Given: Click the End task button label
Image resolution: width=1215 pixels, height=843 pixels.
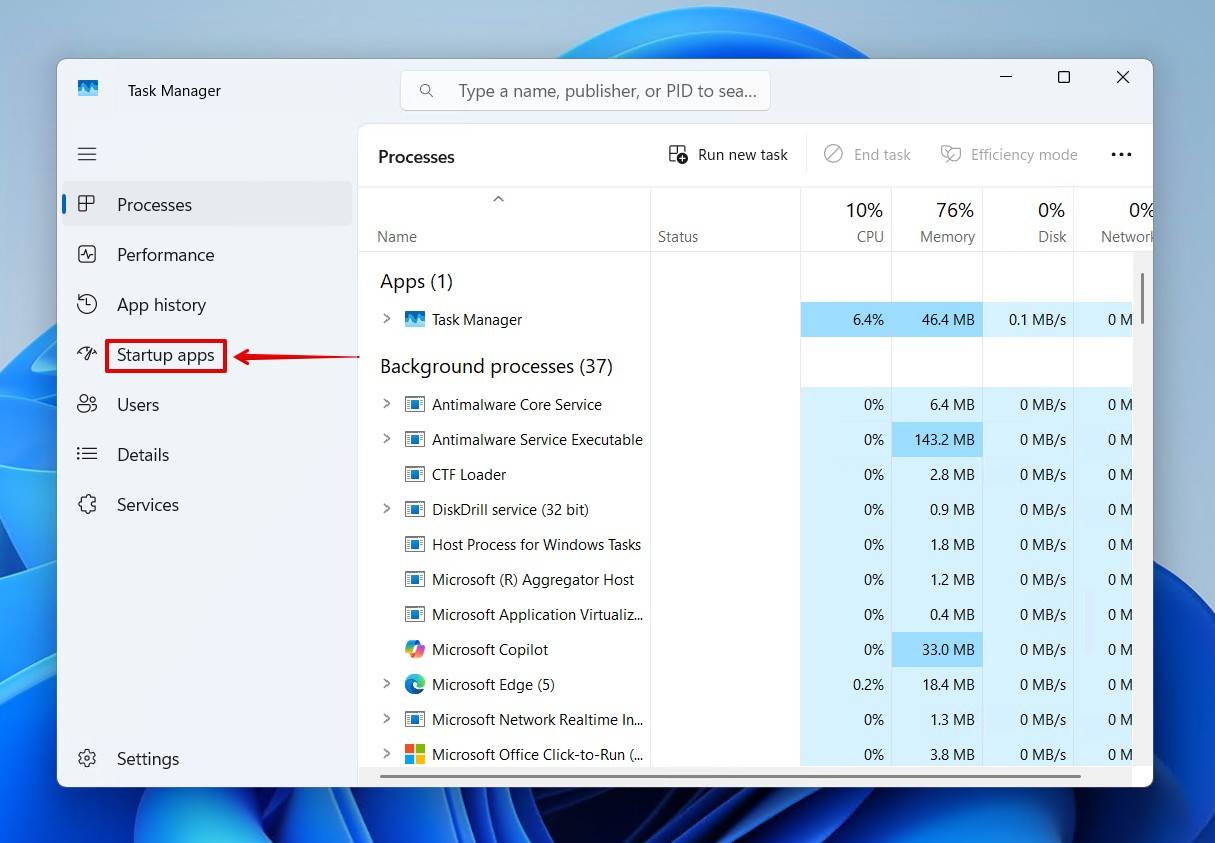Looking at the screenshot, I should click(x=882, y=155).
